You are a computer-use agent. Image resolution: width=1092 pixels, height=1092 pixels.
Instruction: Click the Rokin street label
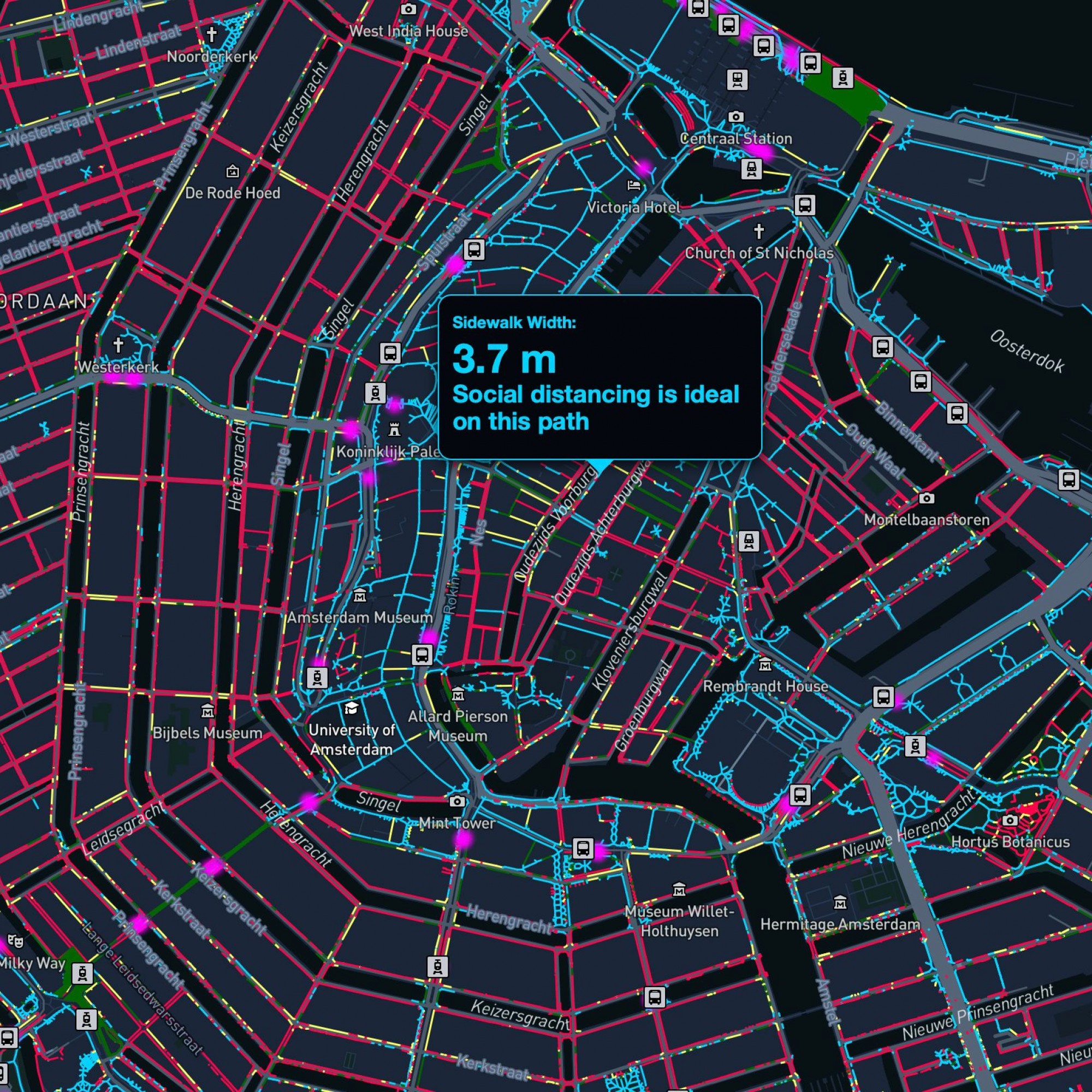[451, 596]
